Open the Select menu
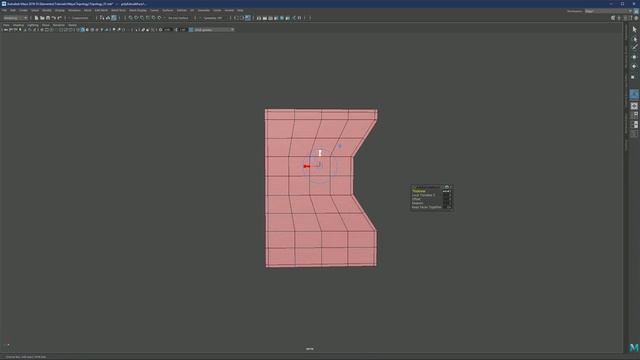The height and width of the screenshot is (360, 640). tap(35, 10)
